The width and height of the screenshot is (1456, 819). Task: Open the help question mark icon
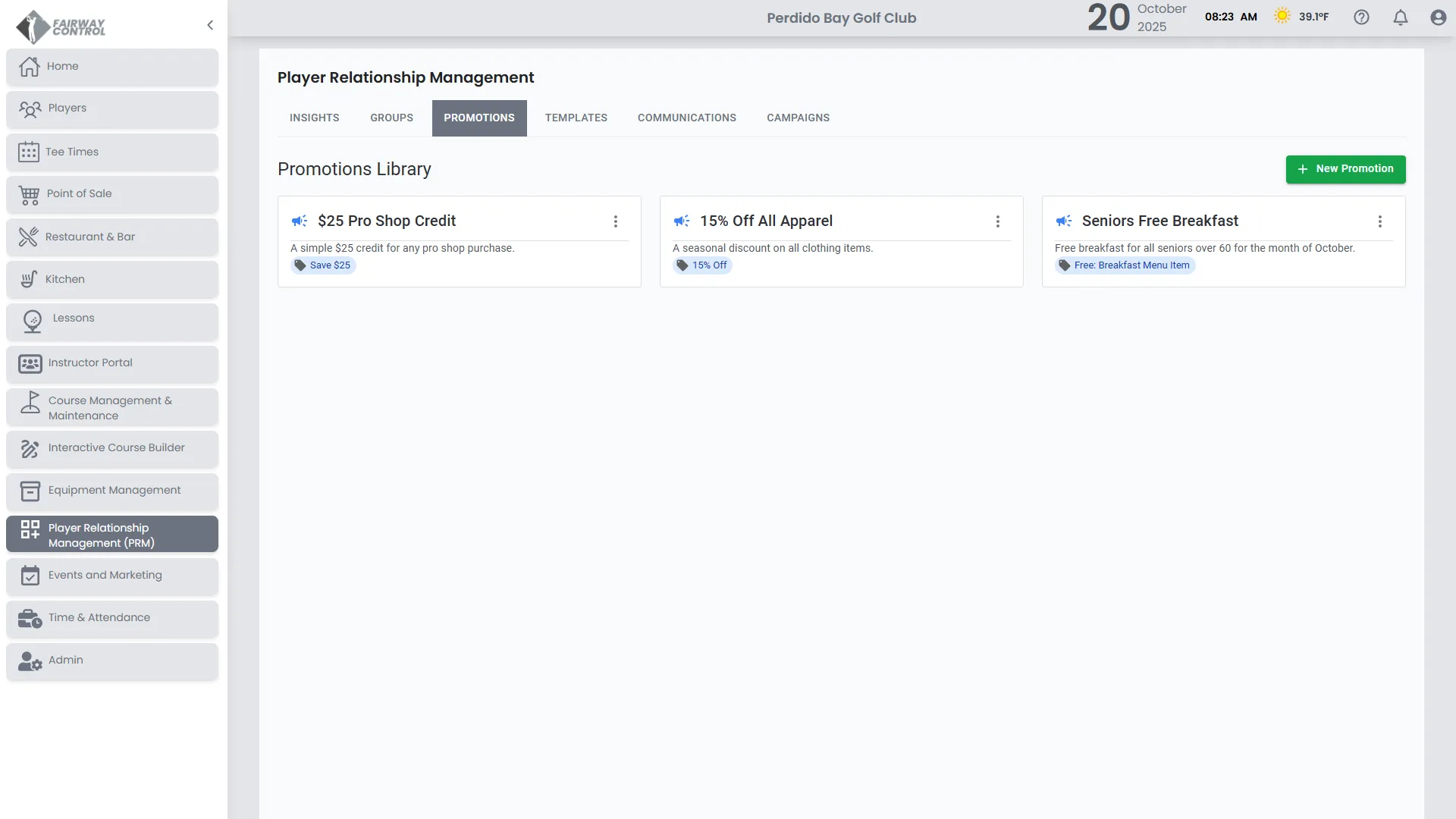(x=1361, y=17)
